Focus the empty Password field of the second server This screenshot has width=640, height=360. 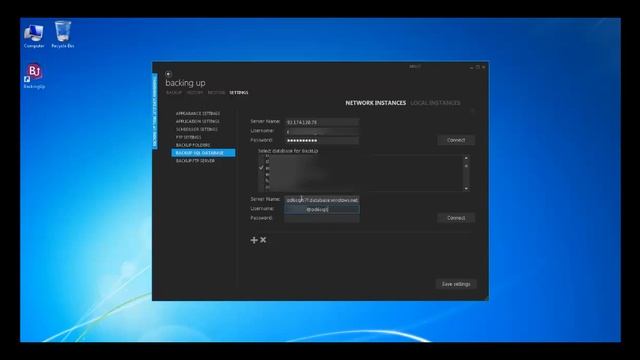coord(322,219)
